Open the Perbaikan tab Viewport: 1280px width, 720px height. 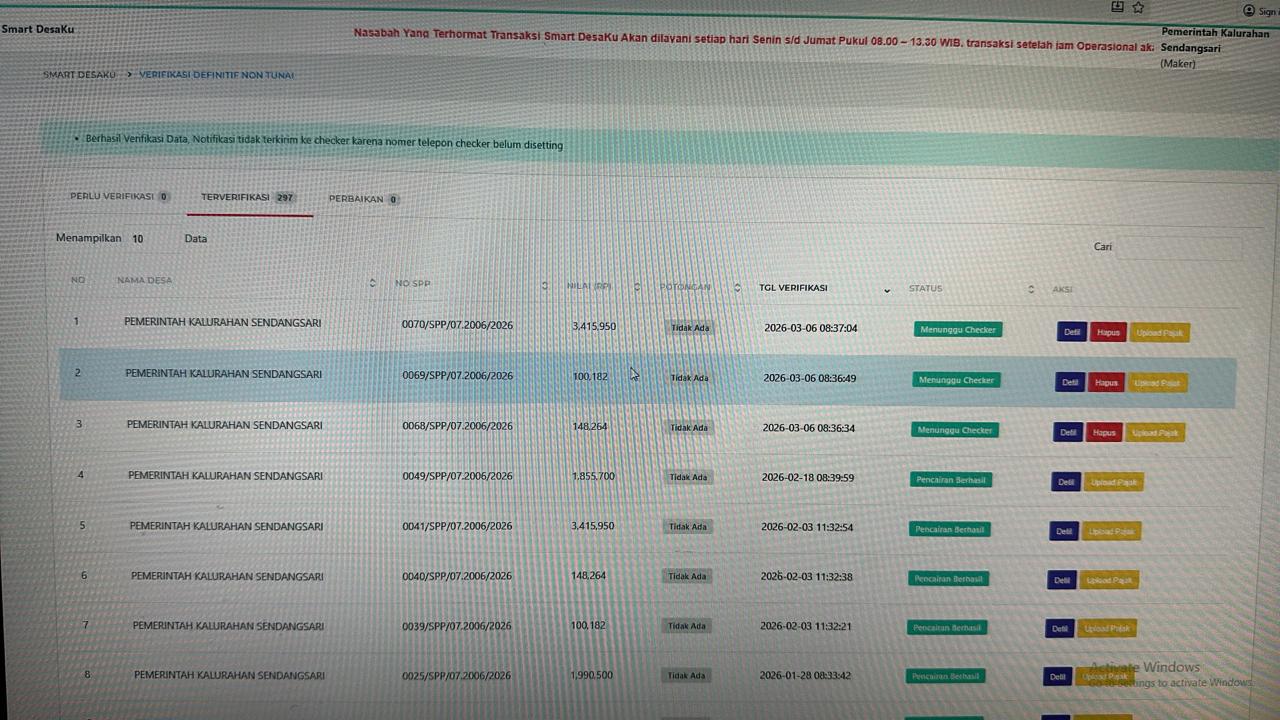click(363, 199)
